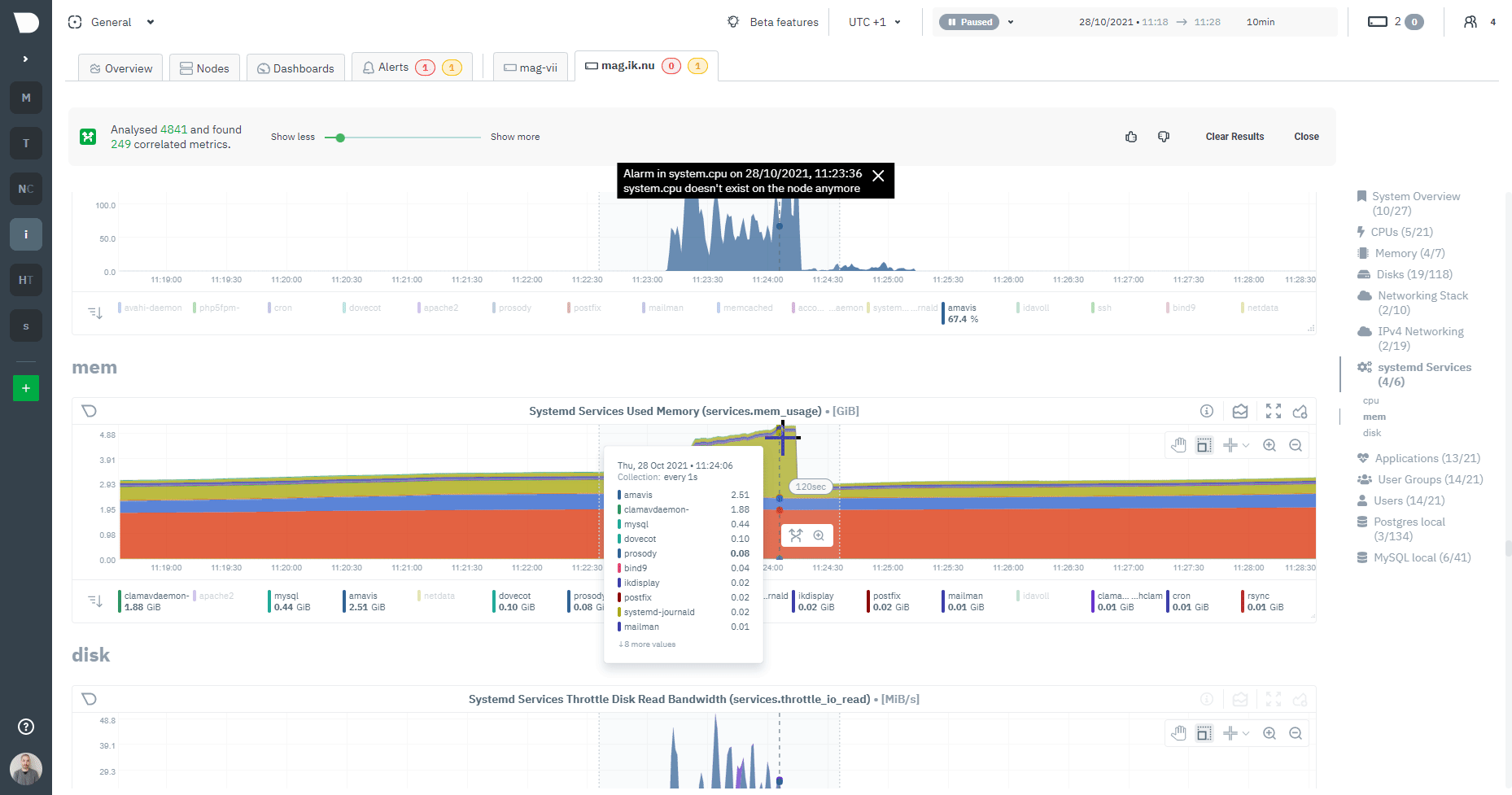1512x795 pixels.
Task: Expand the play mode dropdown arrow
Action: [1011, 22]
